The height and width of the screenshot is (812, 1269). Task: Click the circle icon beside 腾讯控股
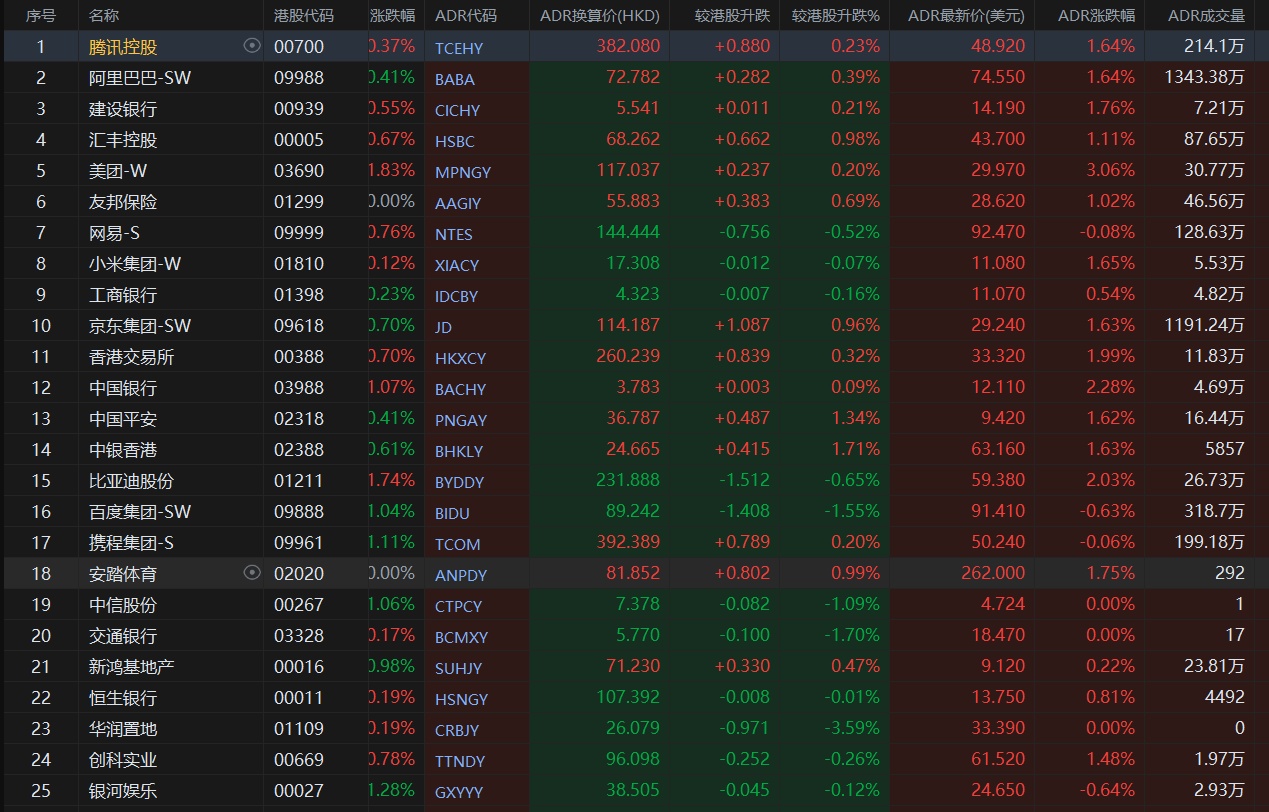click(252, 45)
